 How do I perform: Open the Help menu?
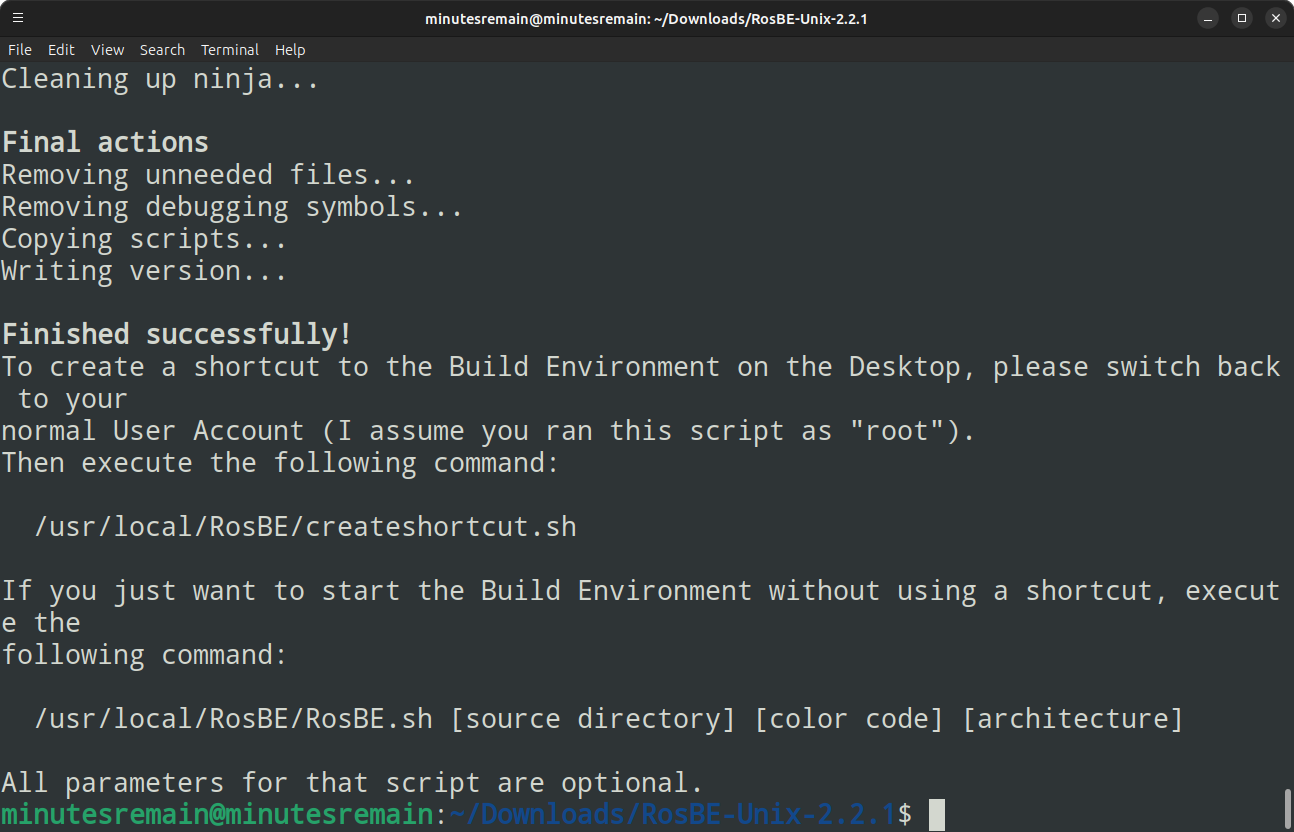tap(290, 50)
